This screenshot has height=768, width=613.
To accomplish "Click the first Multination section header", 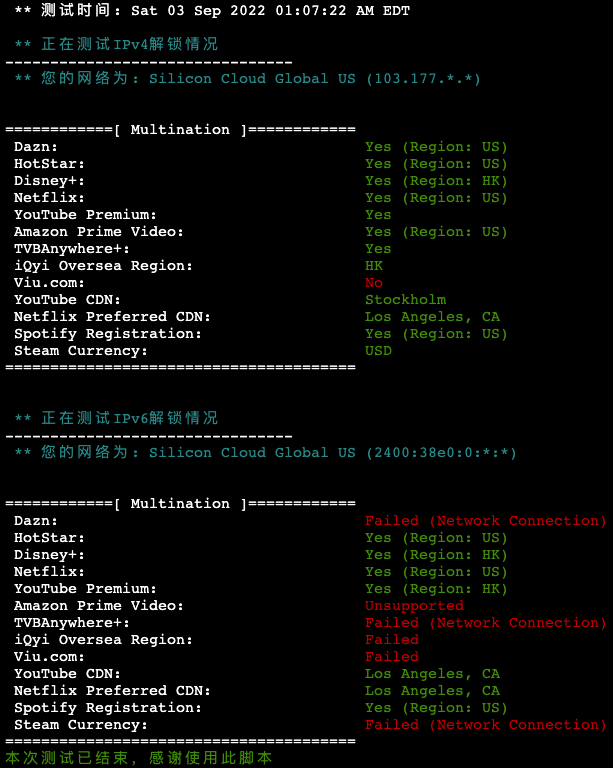I will tap(180, 130).
